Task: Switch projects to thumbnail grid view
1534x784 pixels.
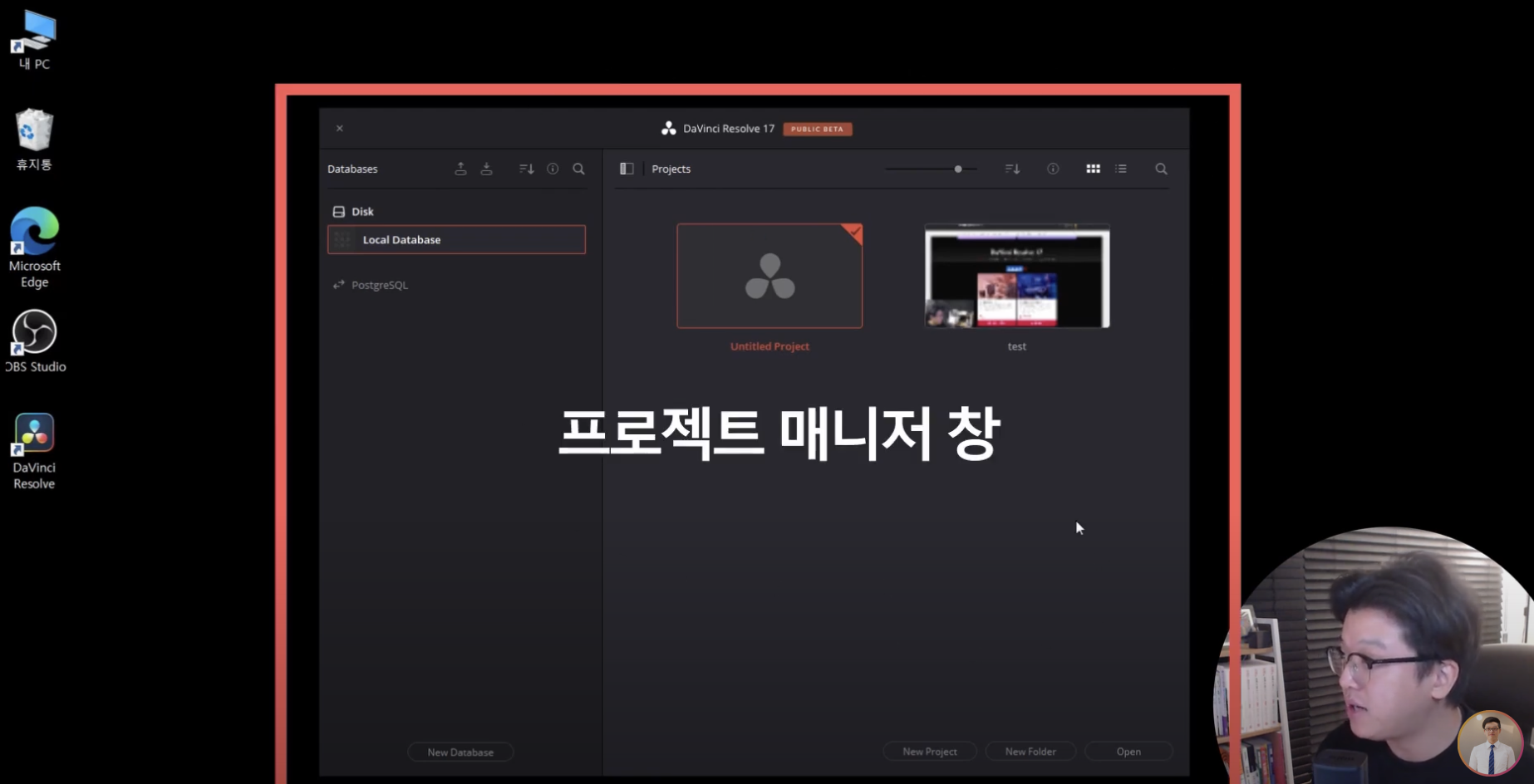Action: click(1093, 169)
